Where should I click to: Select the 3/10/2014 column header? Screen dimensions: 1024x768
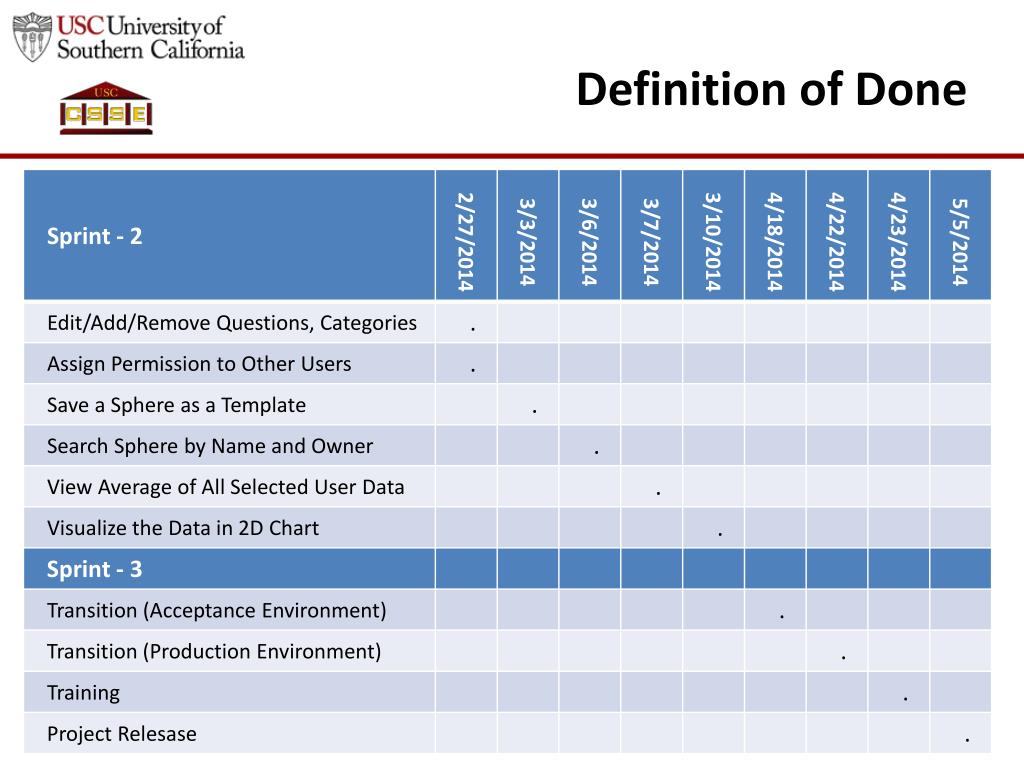[713, 235]
